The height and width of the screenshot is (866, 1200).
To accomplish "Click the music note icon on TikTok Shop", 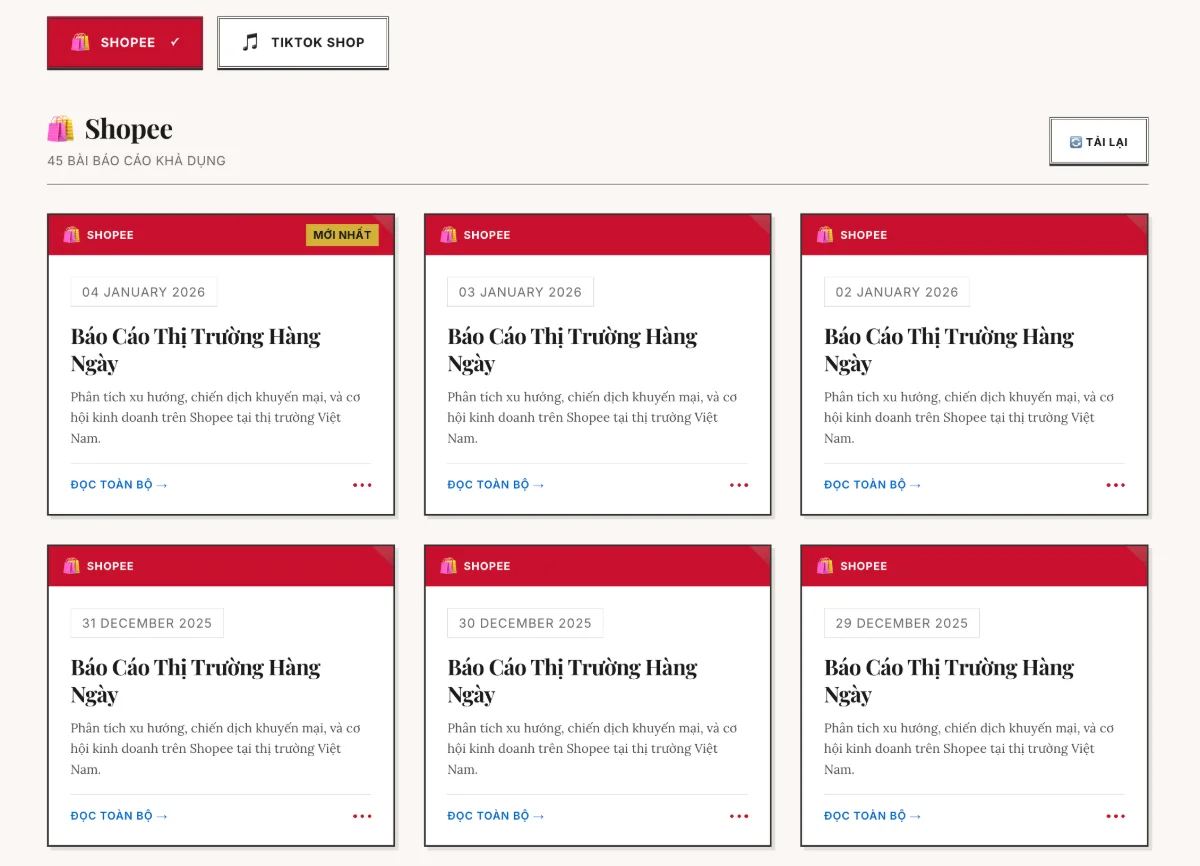I will click(251, 42).
